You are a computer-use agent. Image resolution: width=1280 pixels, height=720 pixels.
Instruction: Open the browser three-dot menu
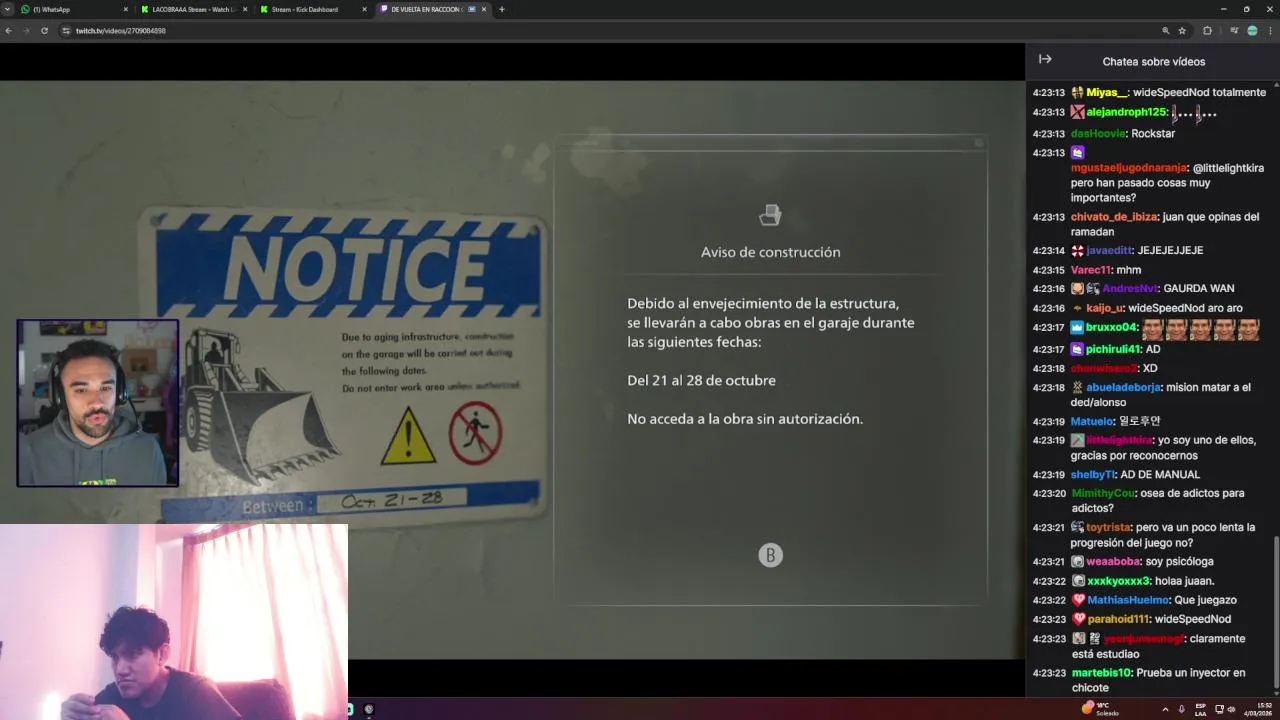click(1269, 31)
